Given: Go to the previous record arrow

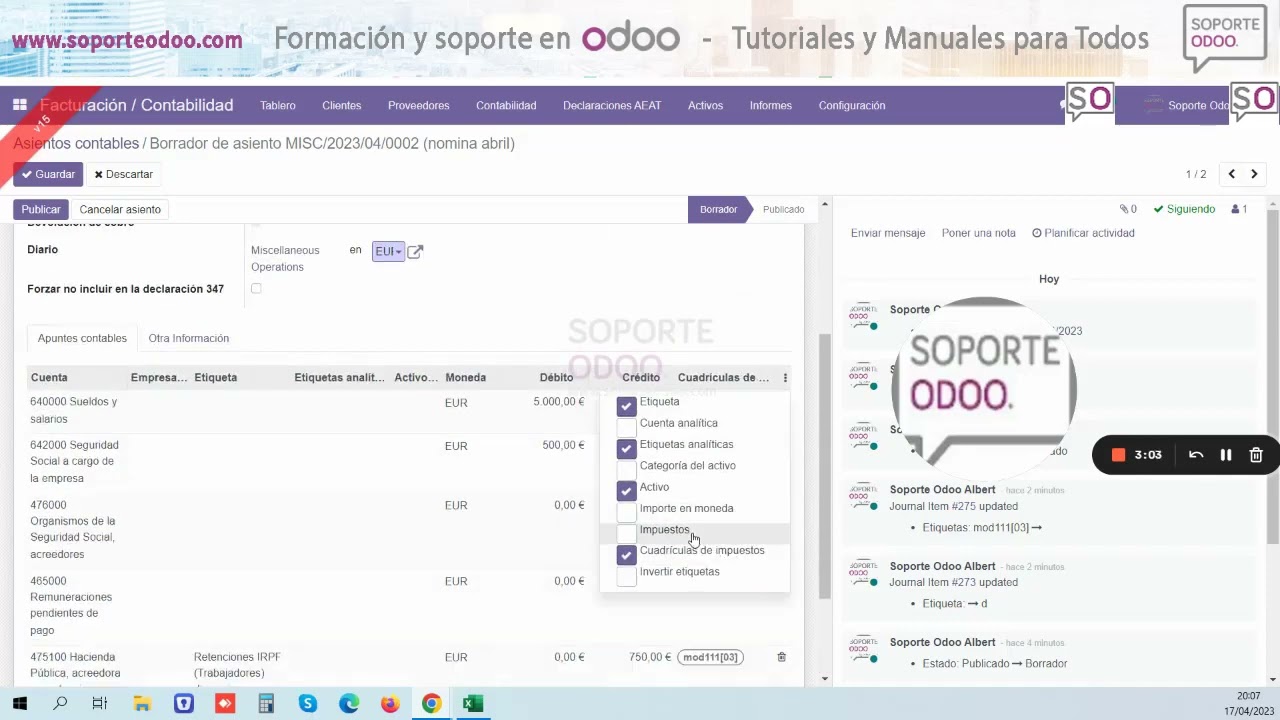Looking at the screenshot, I should coord(1232,174).
